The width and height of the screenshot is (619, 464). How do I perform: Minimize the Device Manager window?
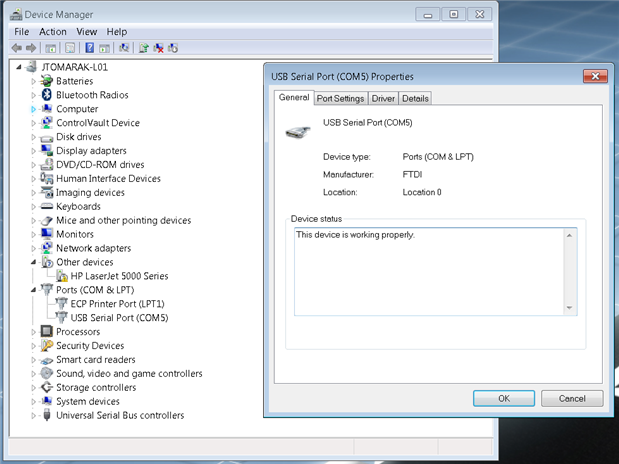[428, 15]
